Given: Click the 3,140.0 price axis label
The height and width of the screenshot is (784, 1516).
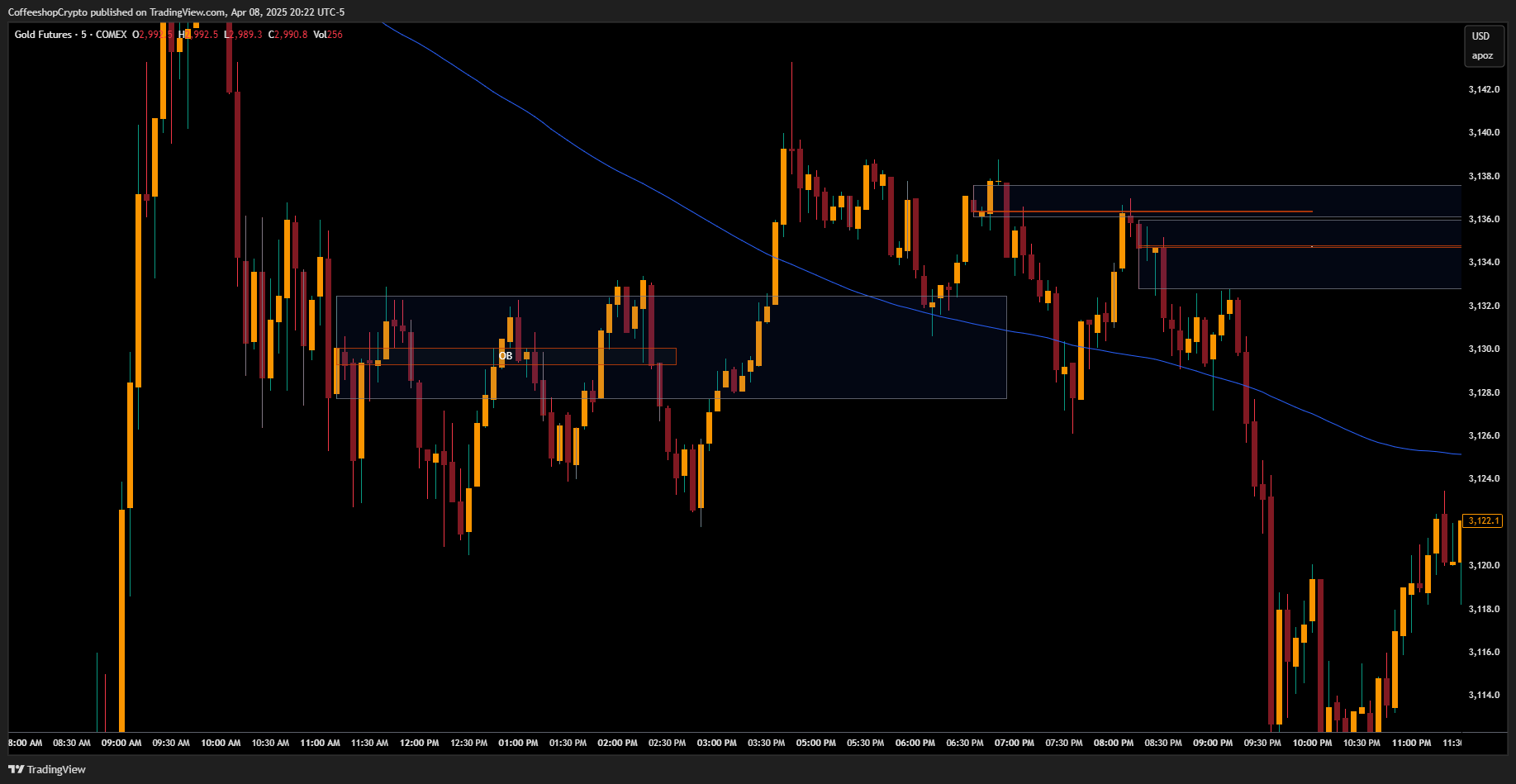Looking at the screenshot, I should [1484, 132].
